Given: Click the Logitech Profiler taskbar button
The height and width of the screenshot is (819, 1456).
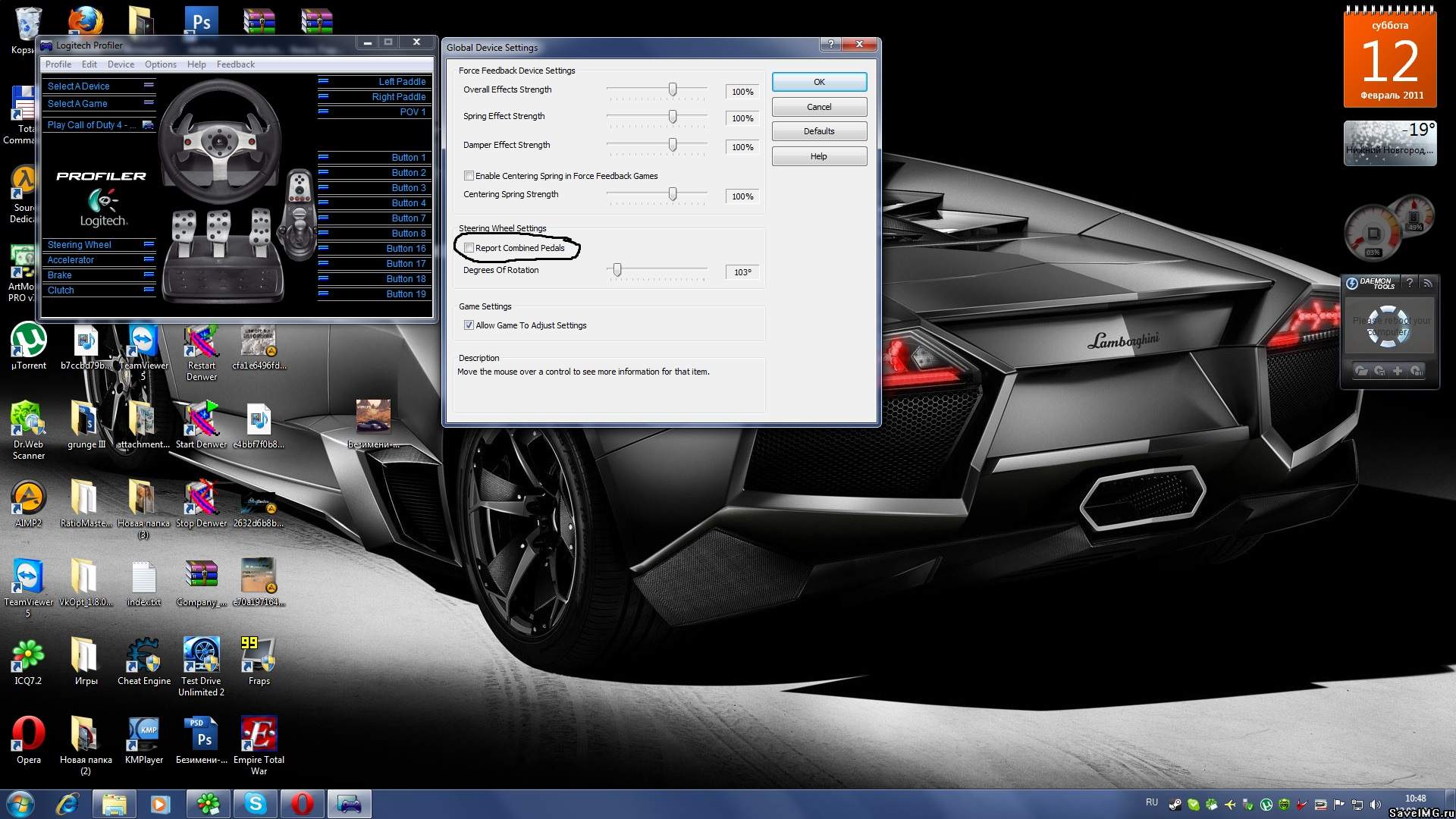Looking at the screenshot, I should [350, 803].
